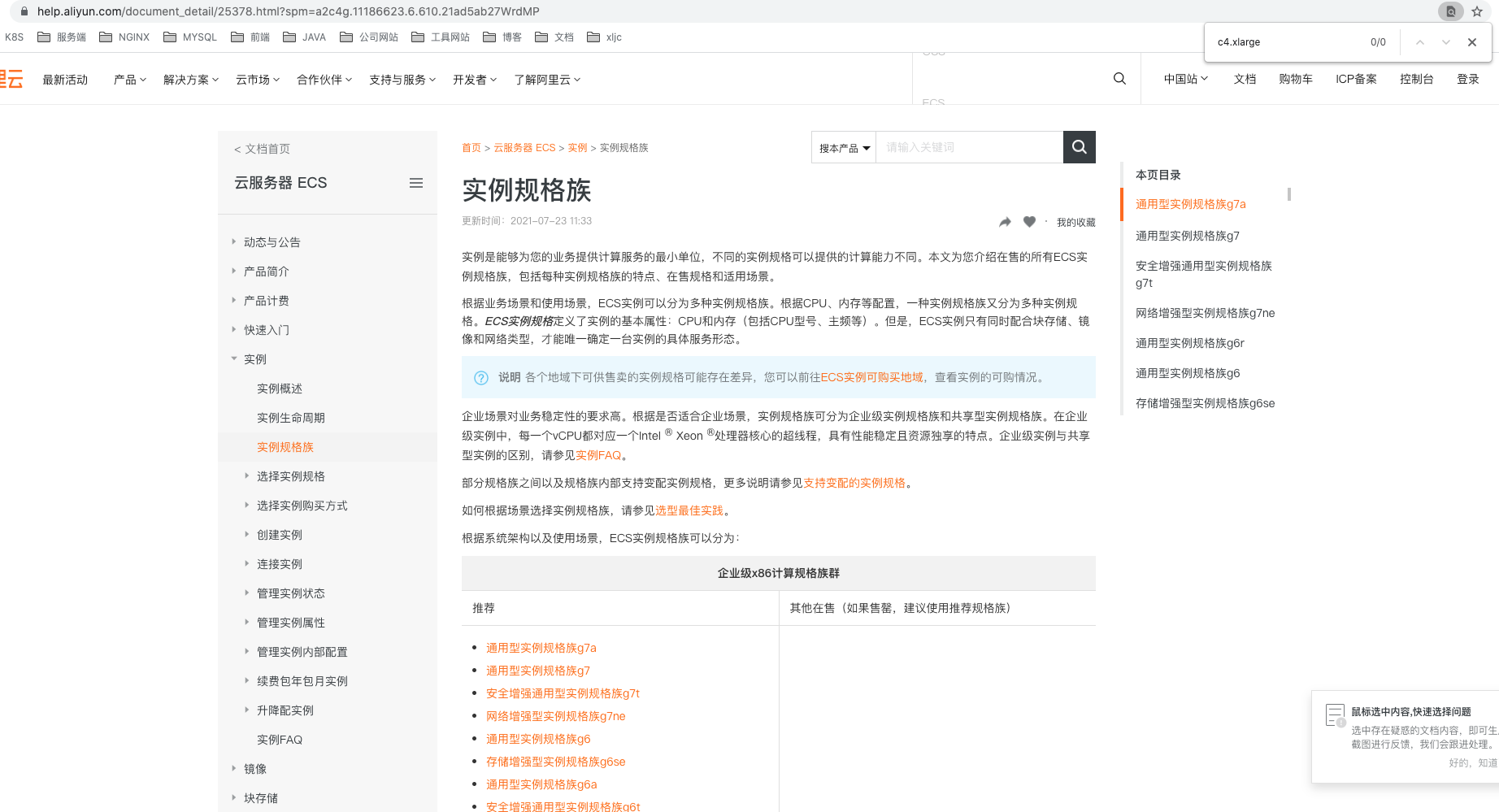
Task: Expand the 产品简介 tree section
Action: (x=234, y=271)
